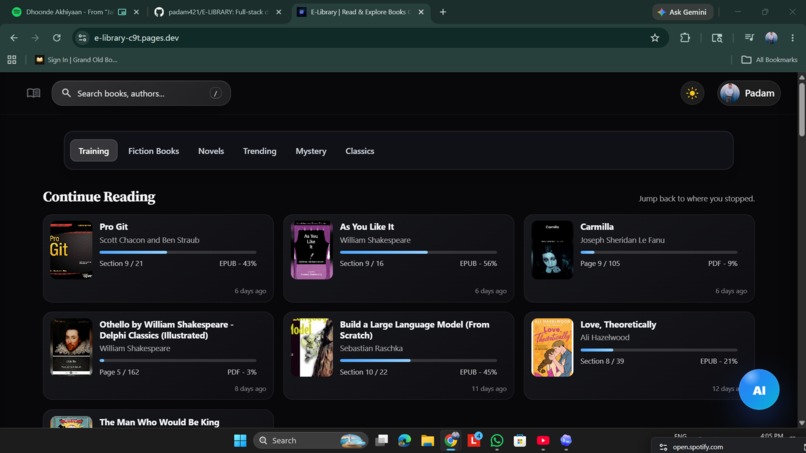Open Task View in the taskbar
The height and width of the screenshot is (453, 806).
coord(381,441)
